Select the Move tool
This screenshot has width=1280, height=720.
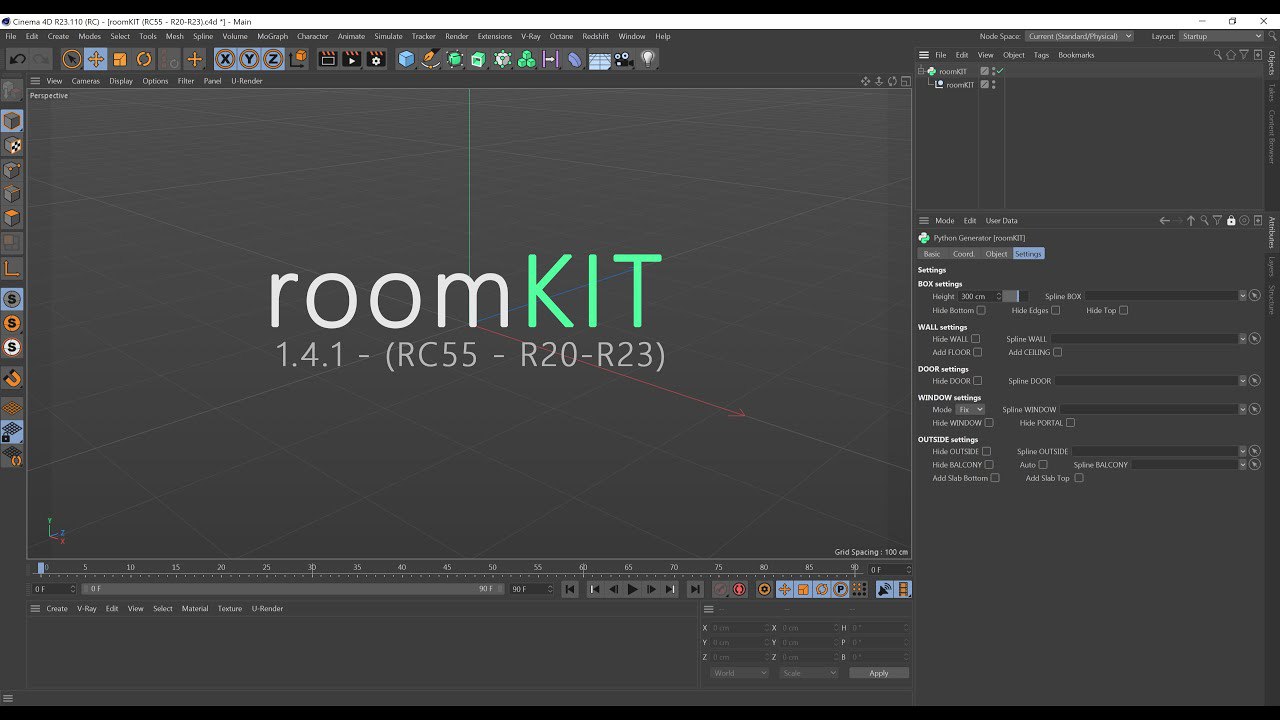coord(96,59)
